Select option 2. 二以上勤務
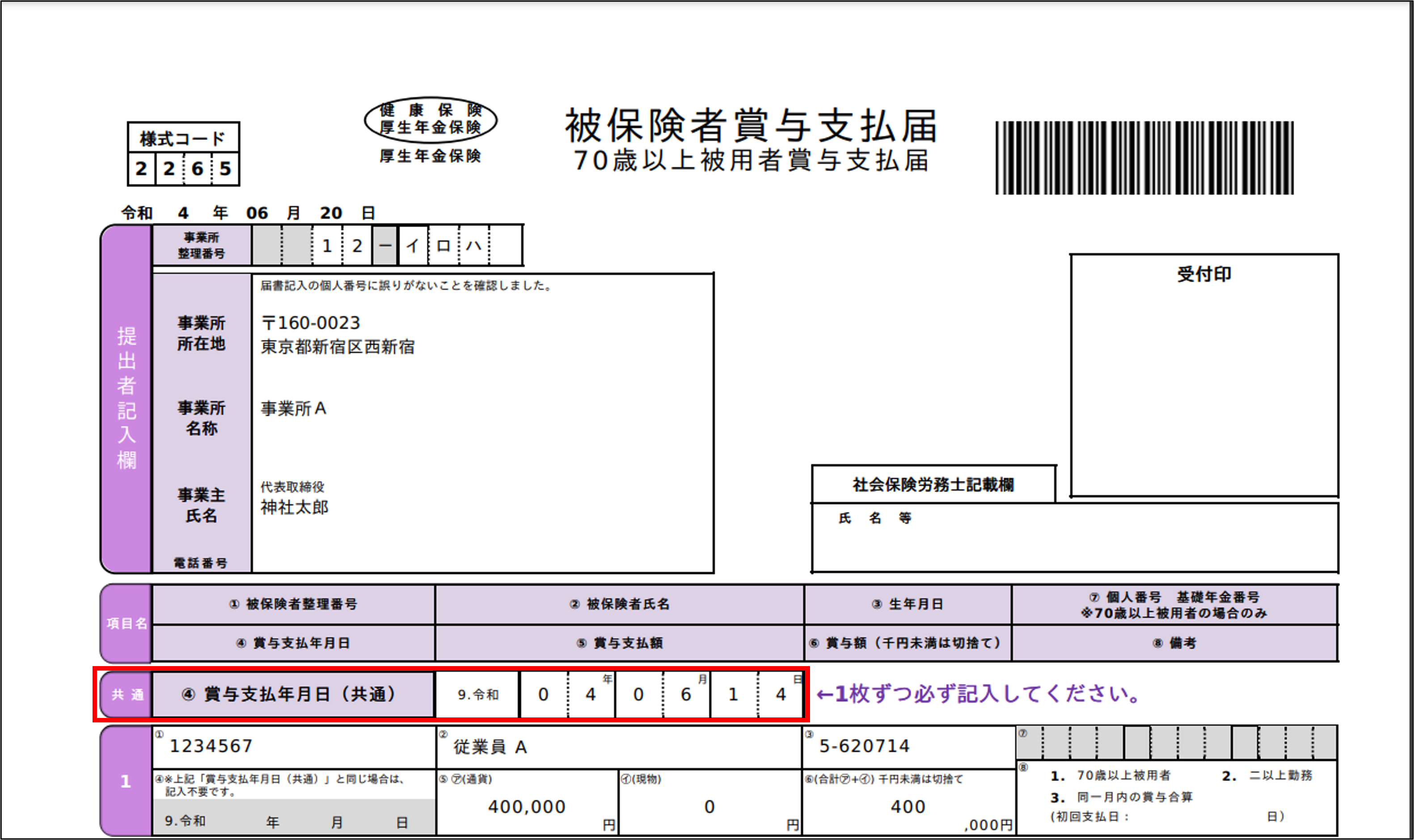 pyautogui.click(x=1267, y=776)
